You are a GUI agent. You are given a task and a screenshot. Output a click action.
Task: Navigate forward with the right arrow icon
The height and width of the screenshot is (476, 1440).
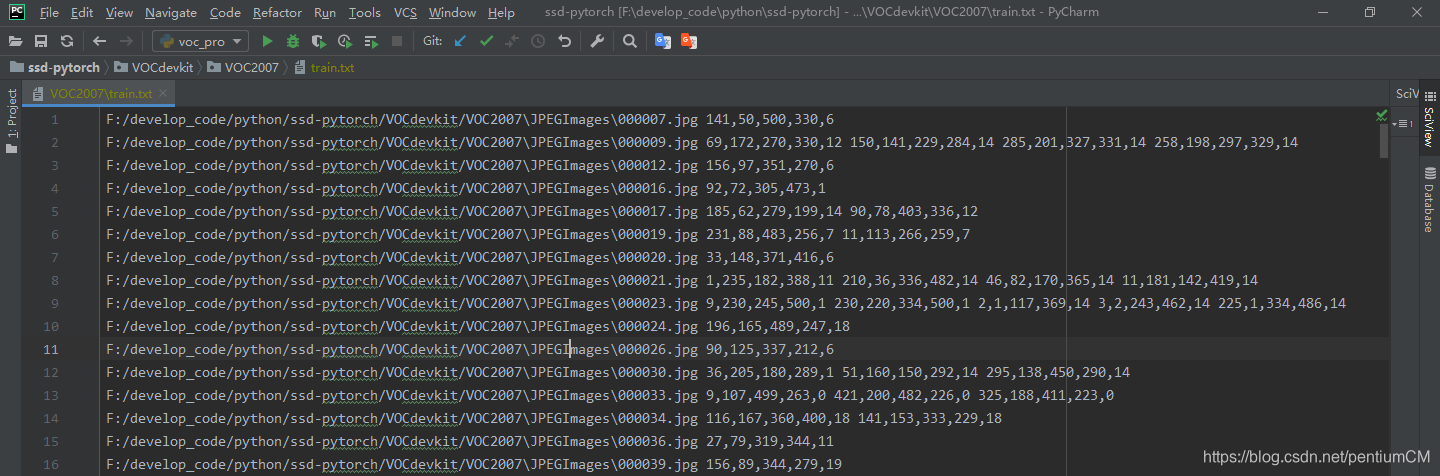[x=126, y=41]
